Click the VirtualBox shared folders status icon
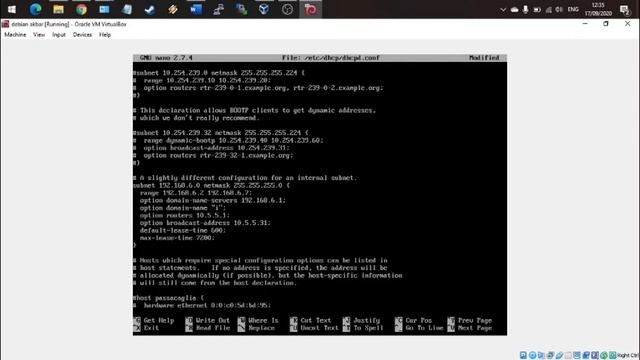This screenshot has width=640, height=360. click(x=568, y=355)
